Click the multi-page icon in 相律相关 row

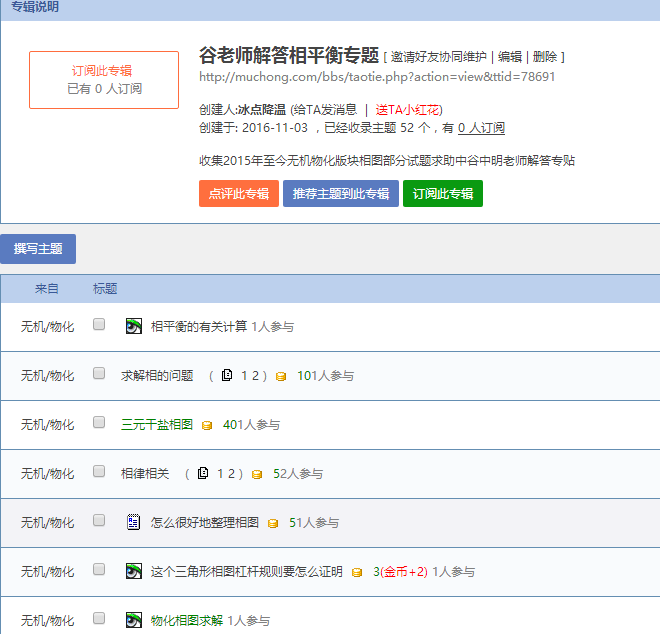tap(203, 473)
